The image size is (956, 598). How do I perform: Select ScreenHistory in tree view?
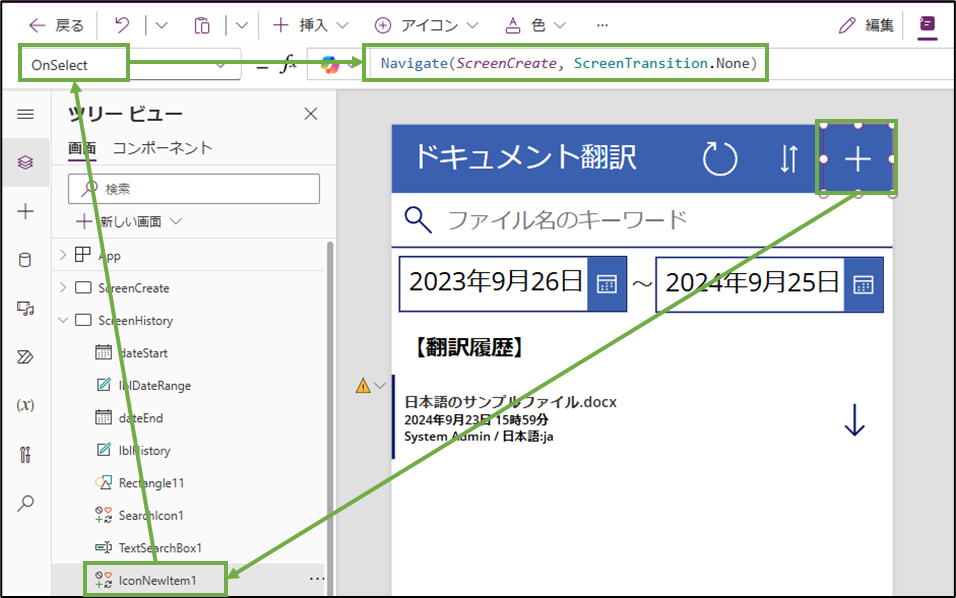(135, 321)
